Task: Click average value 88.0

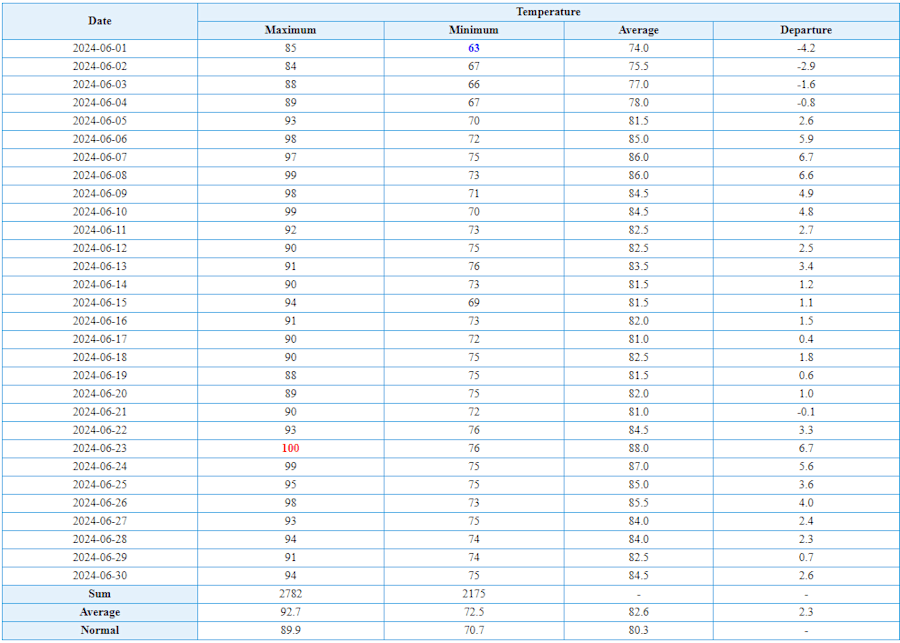Action: click(x=638, y=449)
